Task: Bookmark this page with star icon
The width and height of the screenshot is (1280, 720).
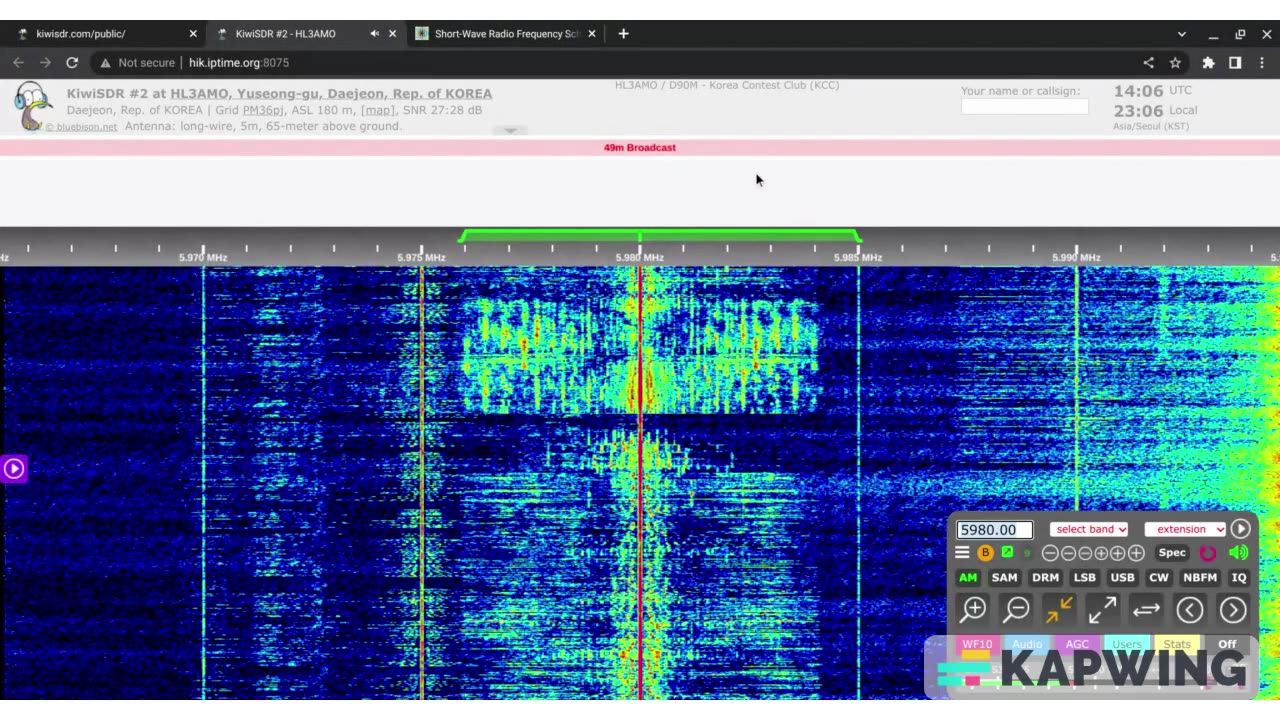Action: coord(1175,62)
